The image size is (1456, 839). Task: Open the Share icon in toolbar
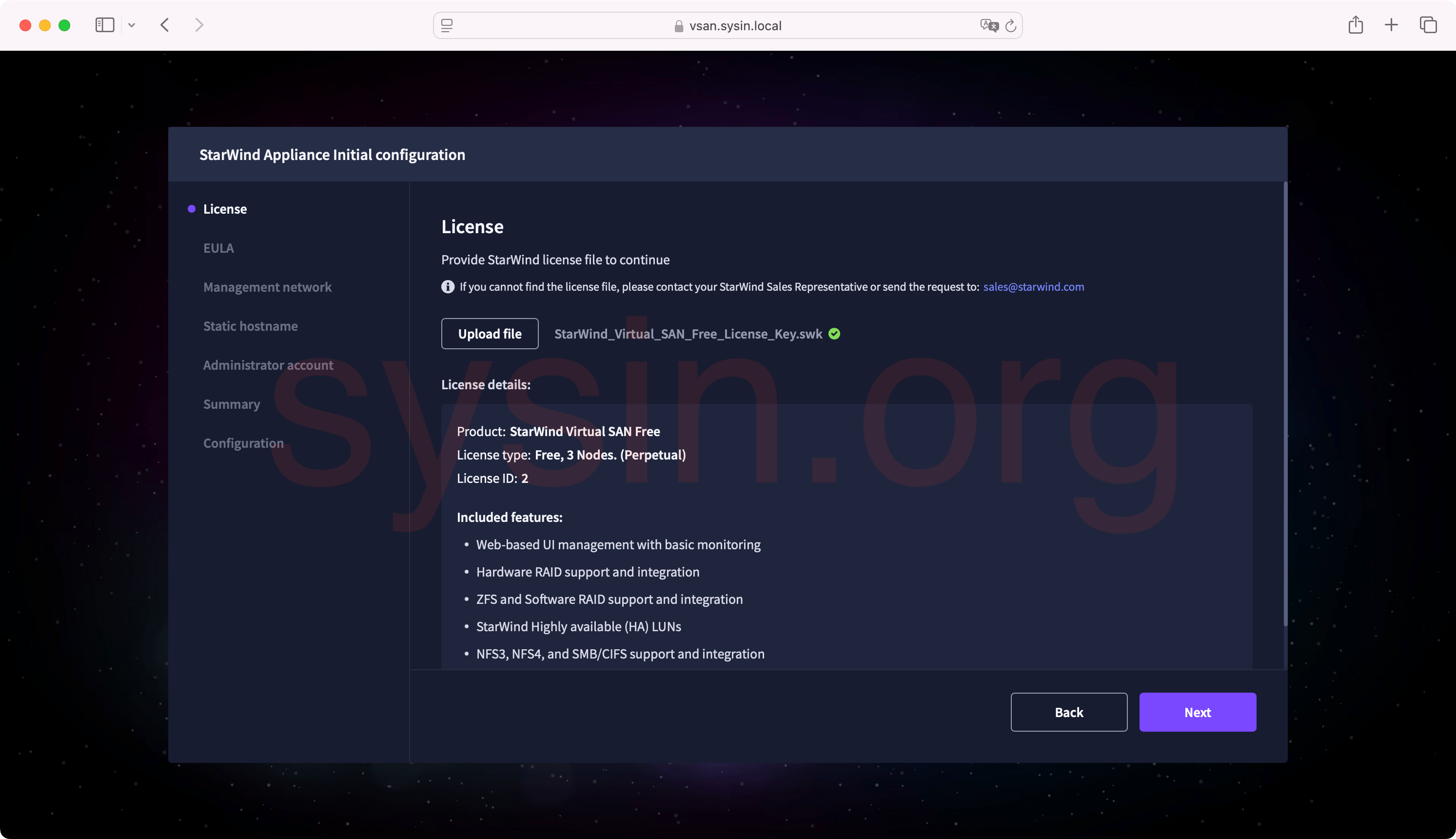point(1355,25)
